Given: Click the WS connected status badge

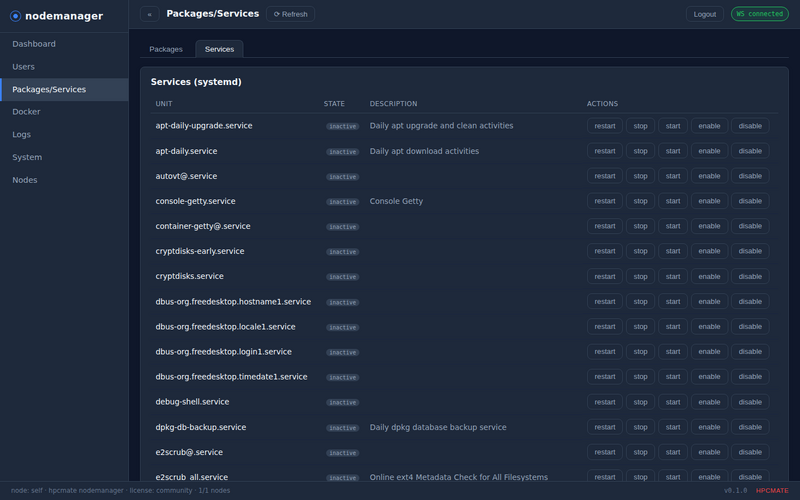Looking at the screenshot, I should click(x=759, y=14).
